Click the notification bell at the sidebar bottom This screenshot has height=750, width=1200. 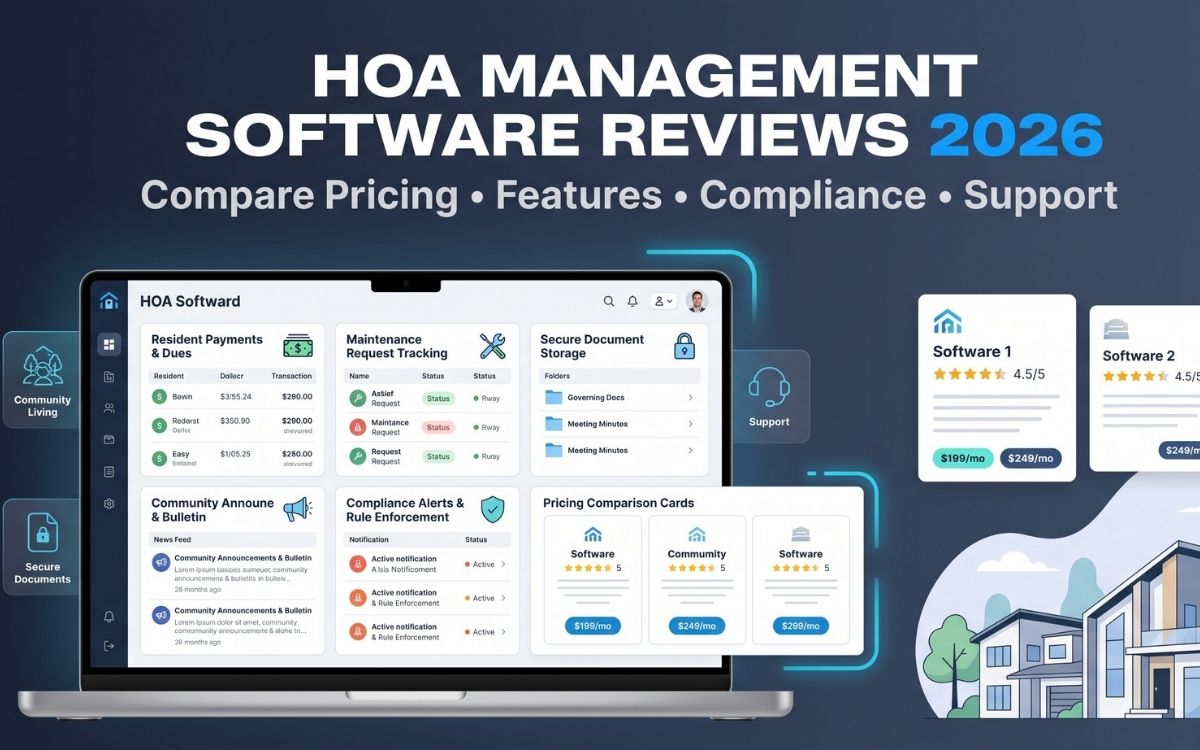[x=109, y=616]
